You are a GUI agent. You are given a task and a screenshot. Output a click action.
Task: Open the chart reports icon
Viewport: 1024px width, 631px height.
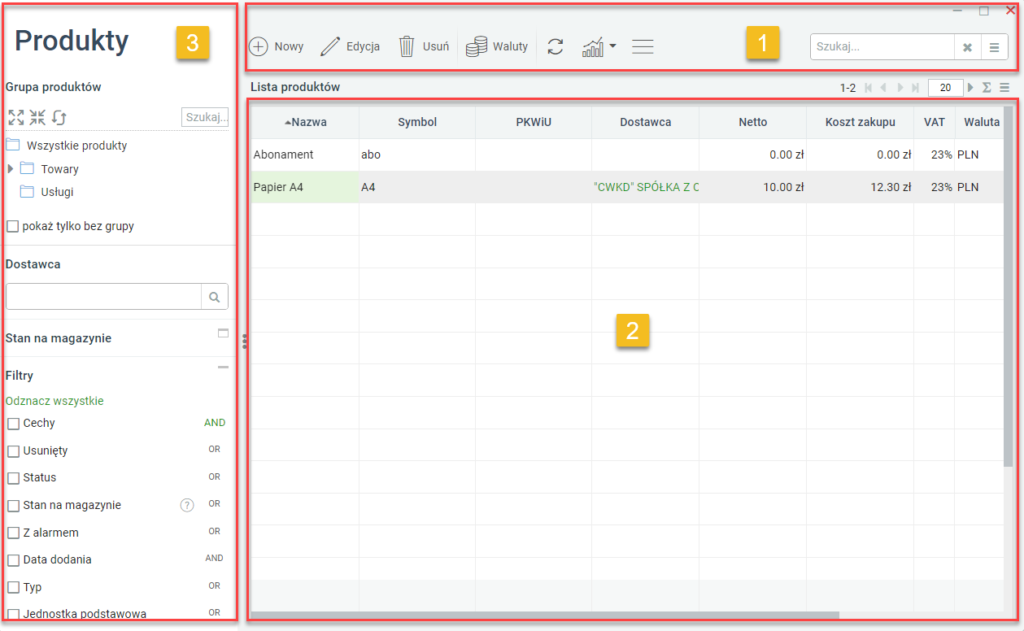point(593,47)
